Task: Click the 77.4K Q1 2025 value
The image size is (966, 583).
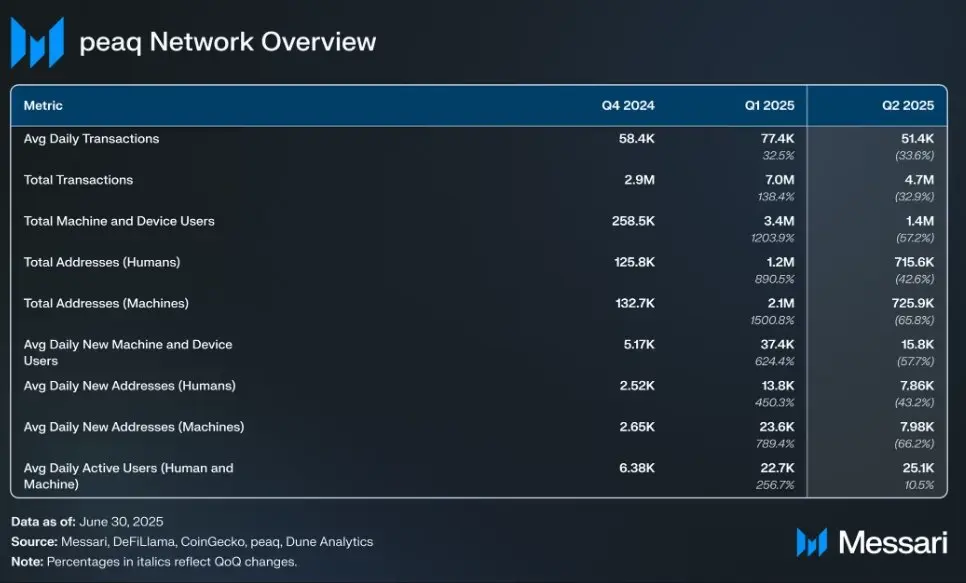Action: [x=777, y=139]
